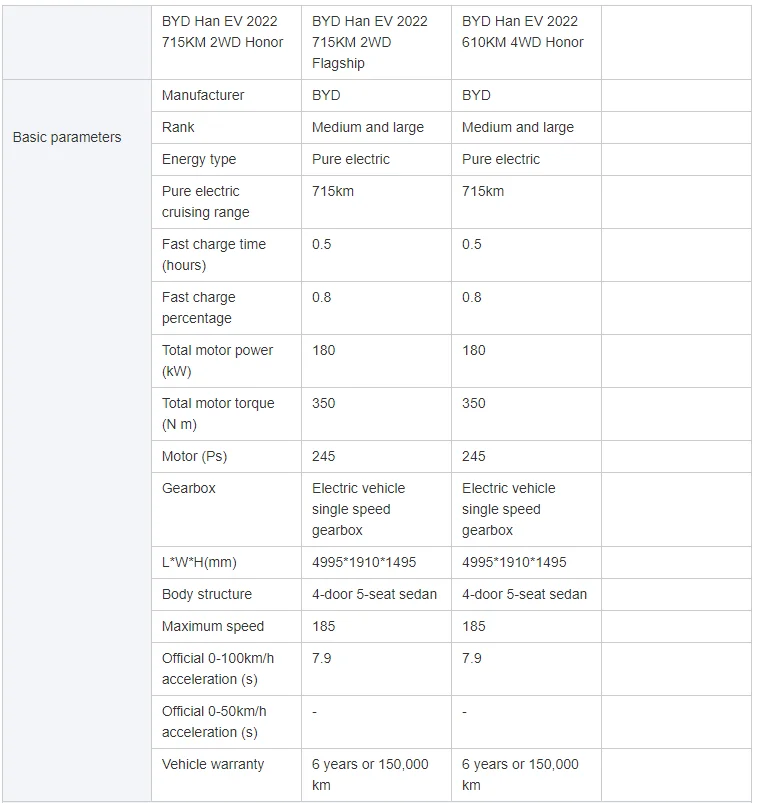Viewport: 758px width, 803px height.
Task: Select the Vehicle warranty row label
Action: coord(213,764)
